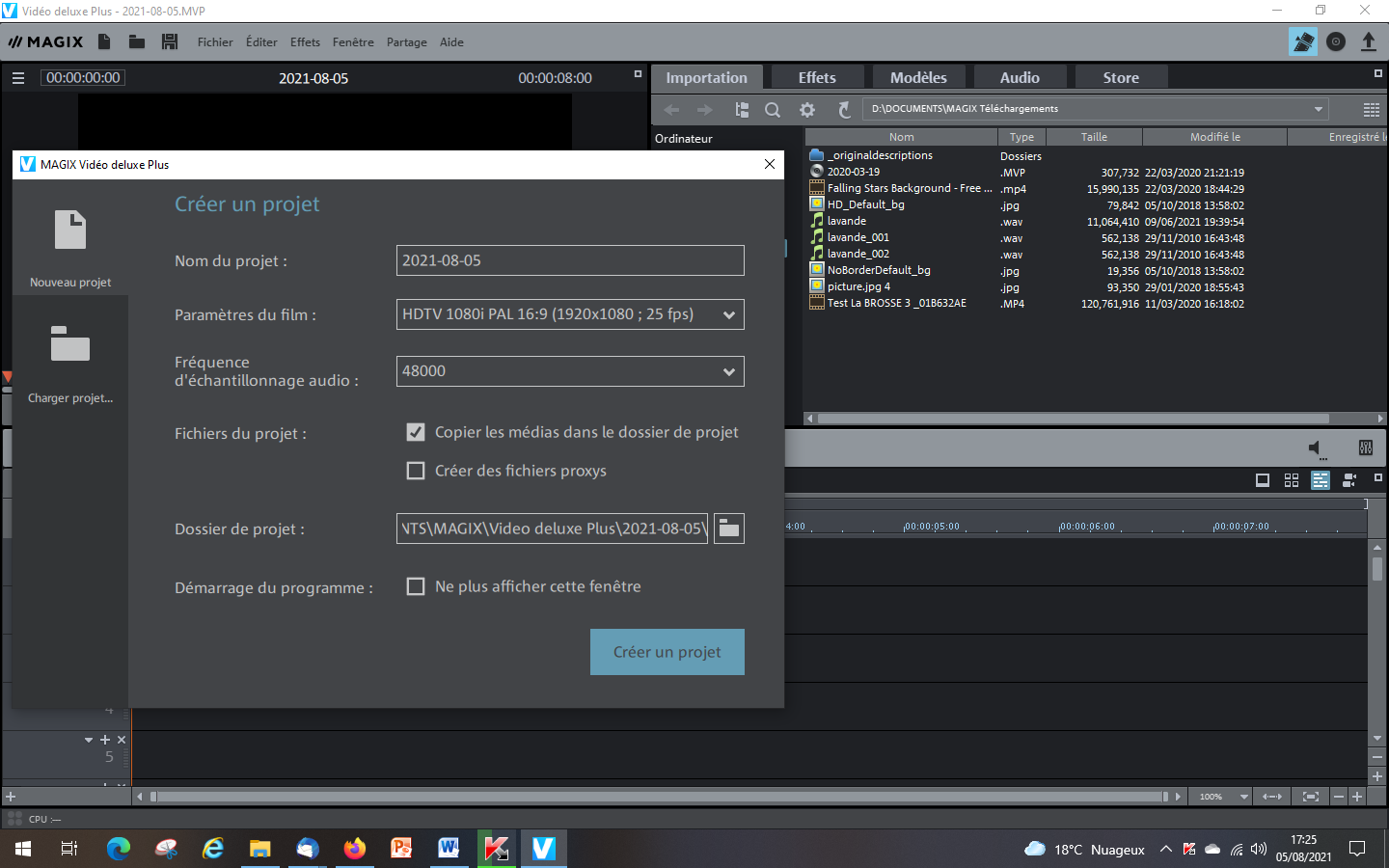Sort files by Modifié le column header
The image size is (1389, 868).
point(1215,137)
